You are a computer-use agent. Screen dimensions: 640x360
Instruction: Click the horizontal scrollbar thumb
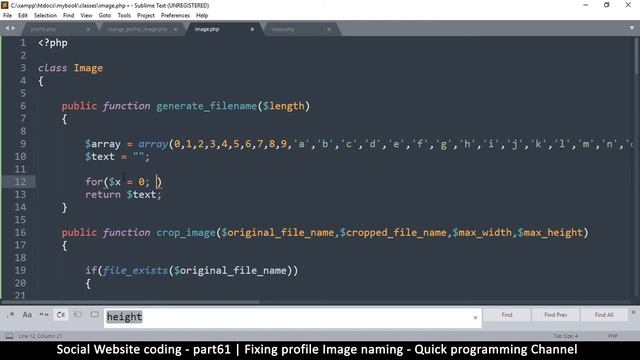click(x=131, y=302)
